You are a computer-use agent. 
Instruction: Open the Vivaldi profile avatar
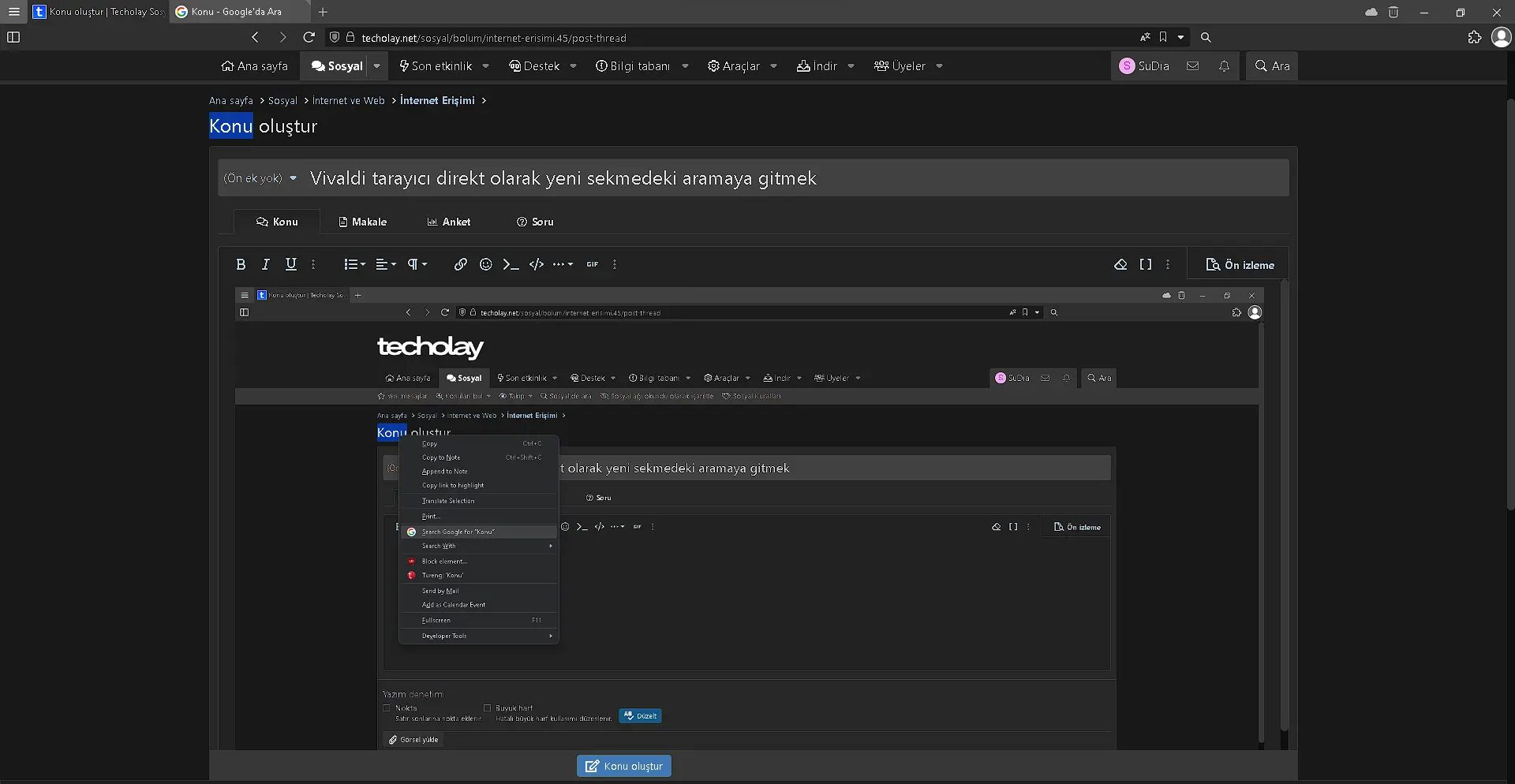tap(1502, 37)
